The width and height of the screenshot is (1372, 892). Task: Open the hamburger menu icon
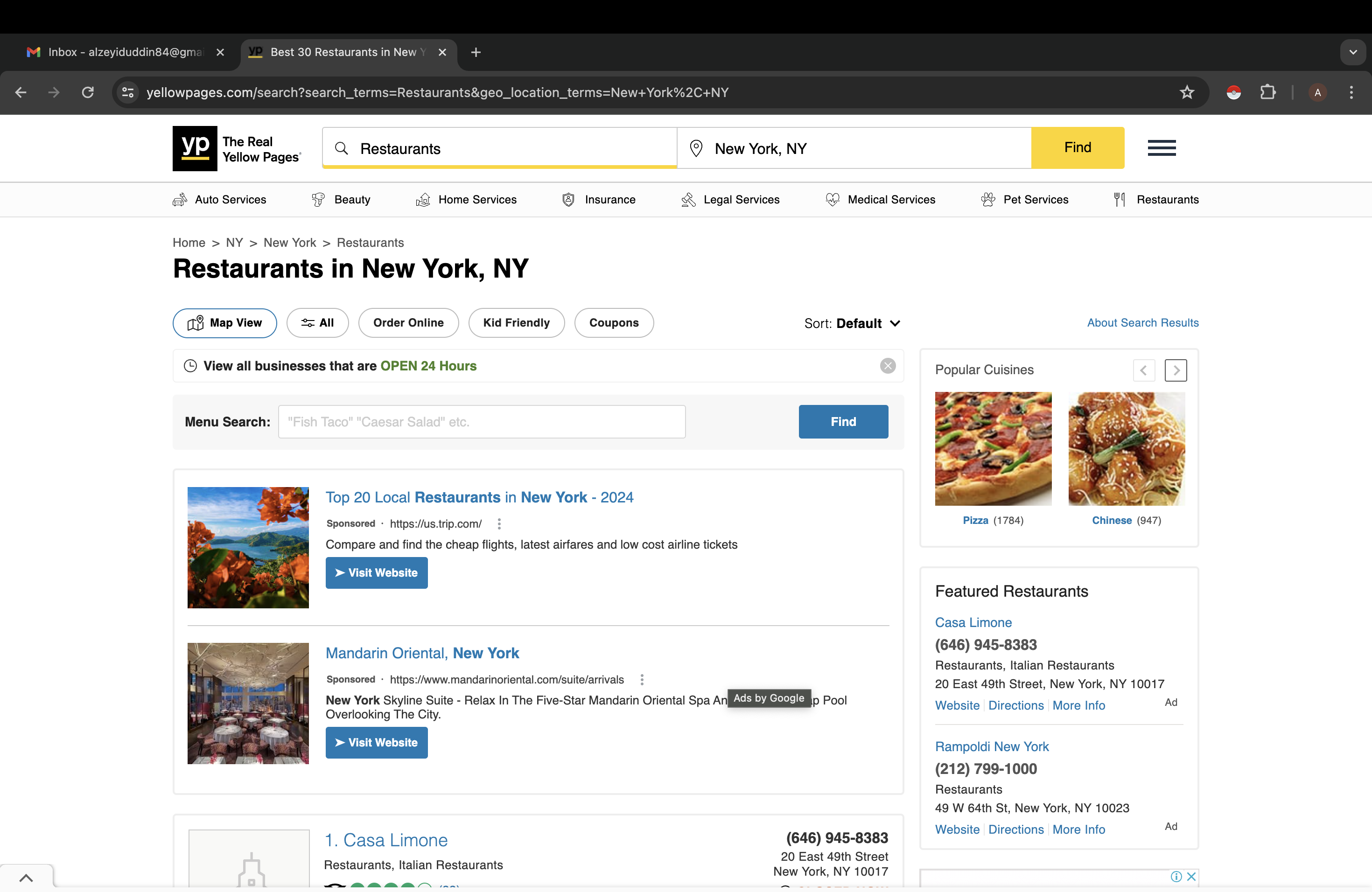coord(1161,148)
